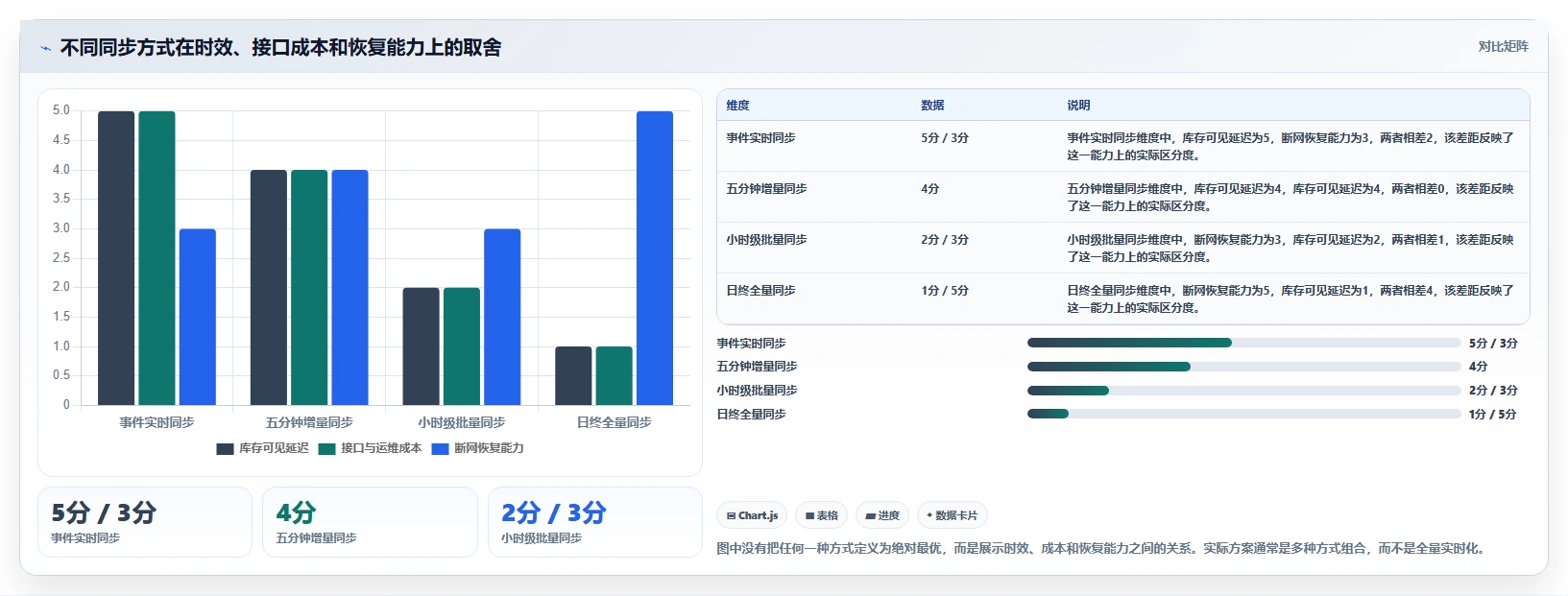
Task: Click the 对比矩阵 label in the header
Action: [x=1503, y=46]
